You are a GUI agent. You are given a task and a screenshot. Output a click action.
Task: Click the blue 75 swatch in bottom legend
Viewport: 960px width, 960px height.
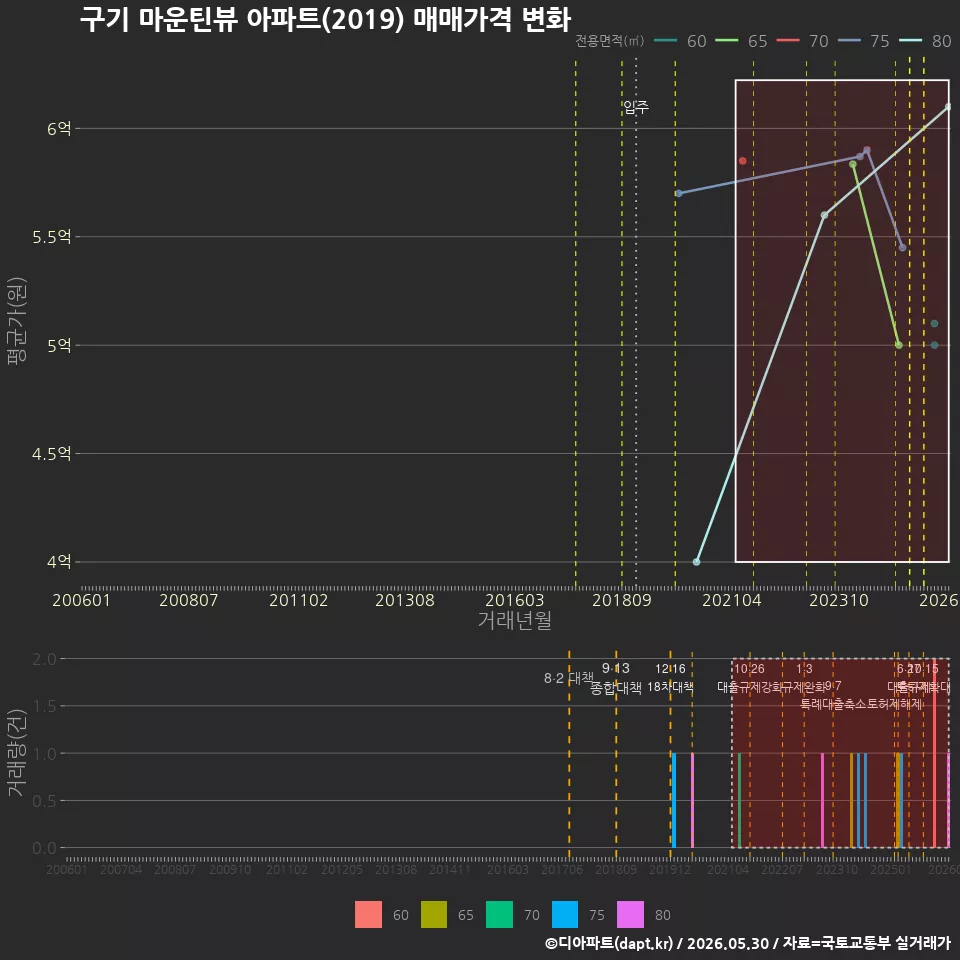[564, 915]
